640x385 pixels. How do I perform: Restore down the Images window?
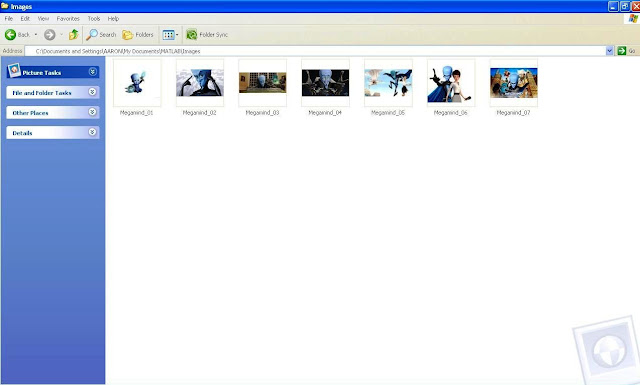[x=625, y=6]
